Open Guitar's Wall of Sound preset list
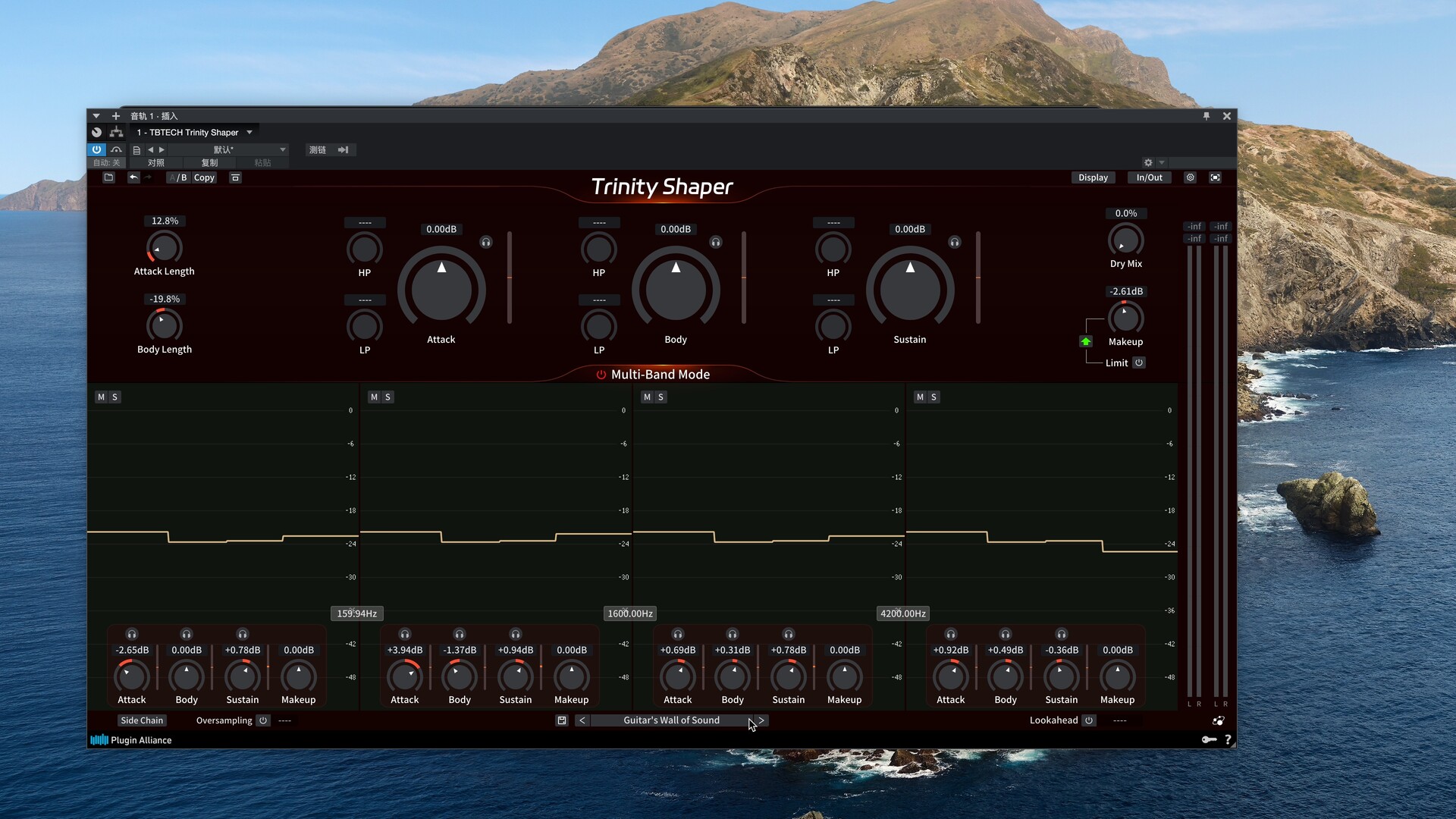Viewport: 1456px width, 819px height. (x=671, y=720)
